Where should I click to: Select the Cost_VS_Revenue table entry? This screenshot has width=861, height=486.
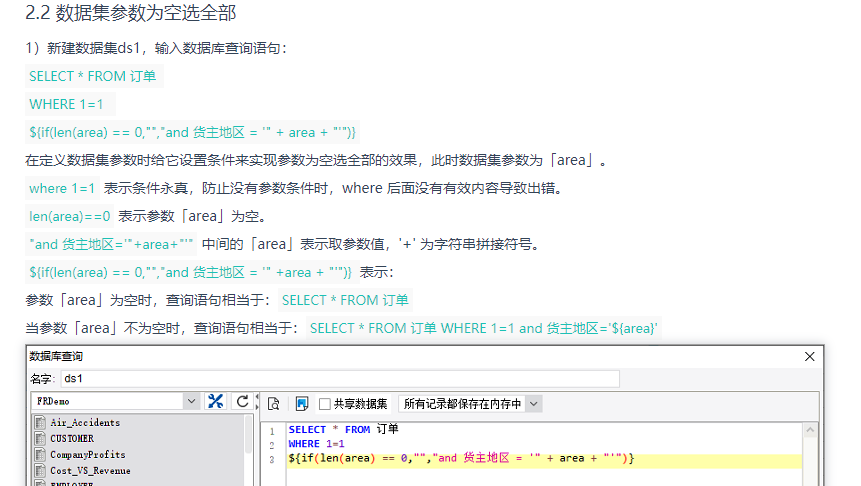pos(91,470)
